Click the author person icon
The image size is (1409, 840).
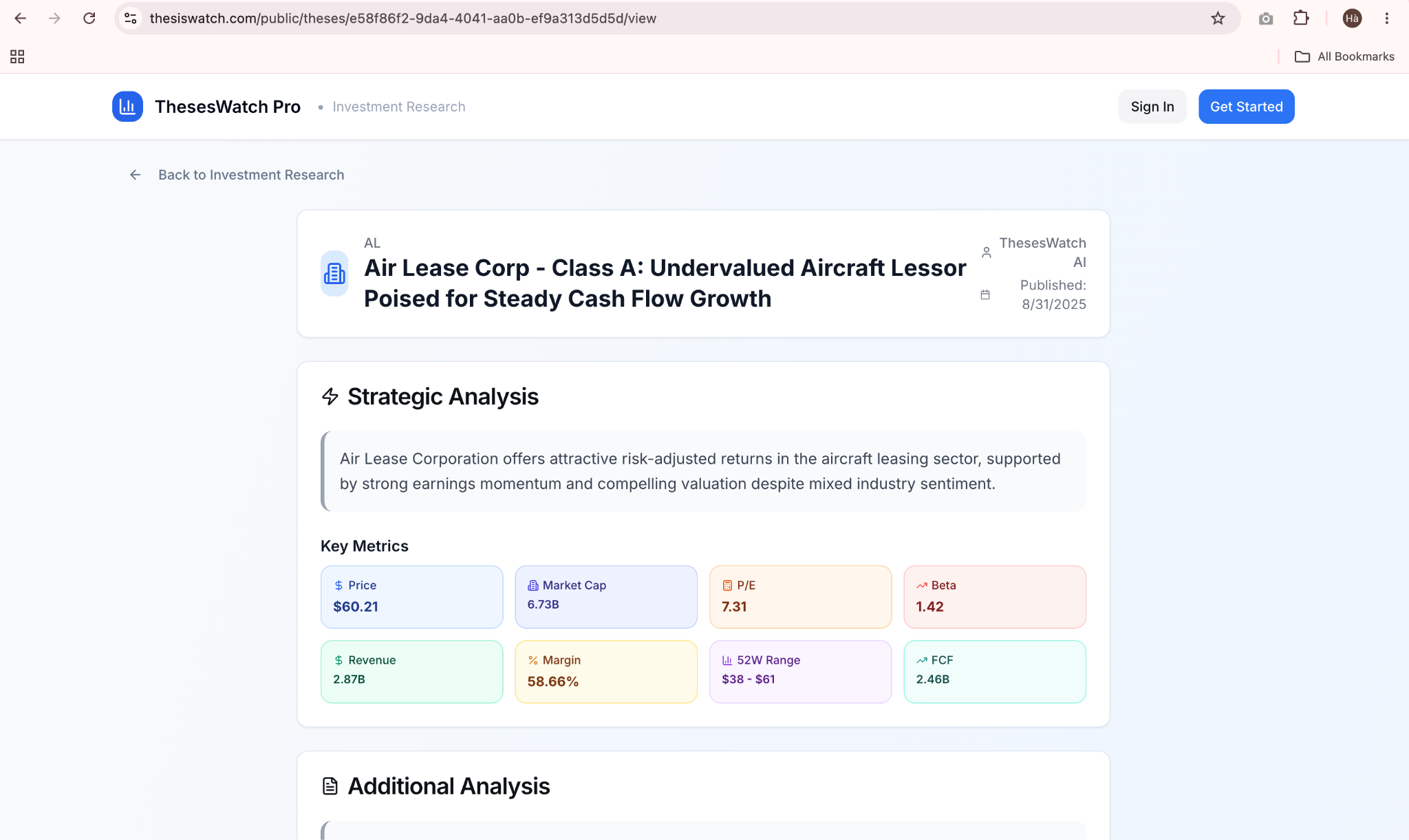[987, 252]
